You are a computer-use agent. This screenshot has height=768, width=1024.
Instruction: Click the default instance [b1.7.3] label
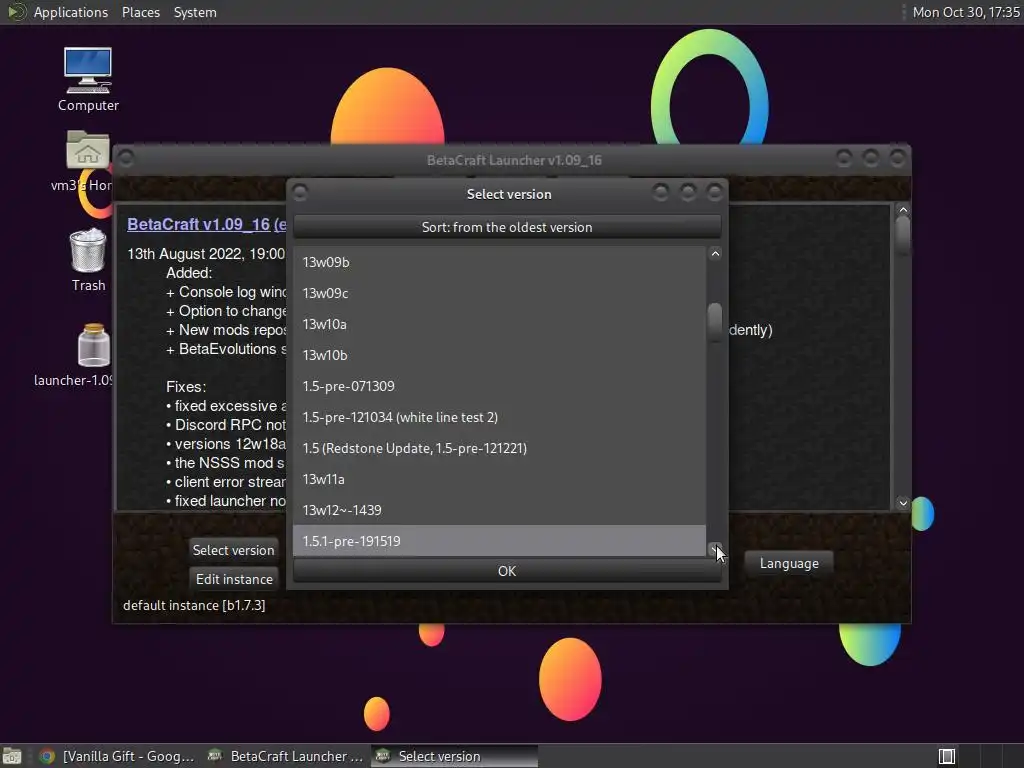pyautogui.click(x=194, y=605)
